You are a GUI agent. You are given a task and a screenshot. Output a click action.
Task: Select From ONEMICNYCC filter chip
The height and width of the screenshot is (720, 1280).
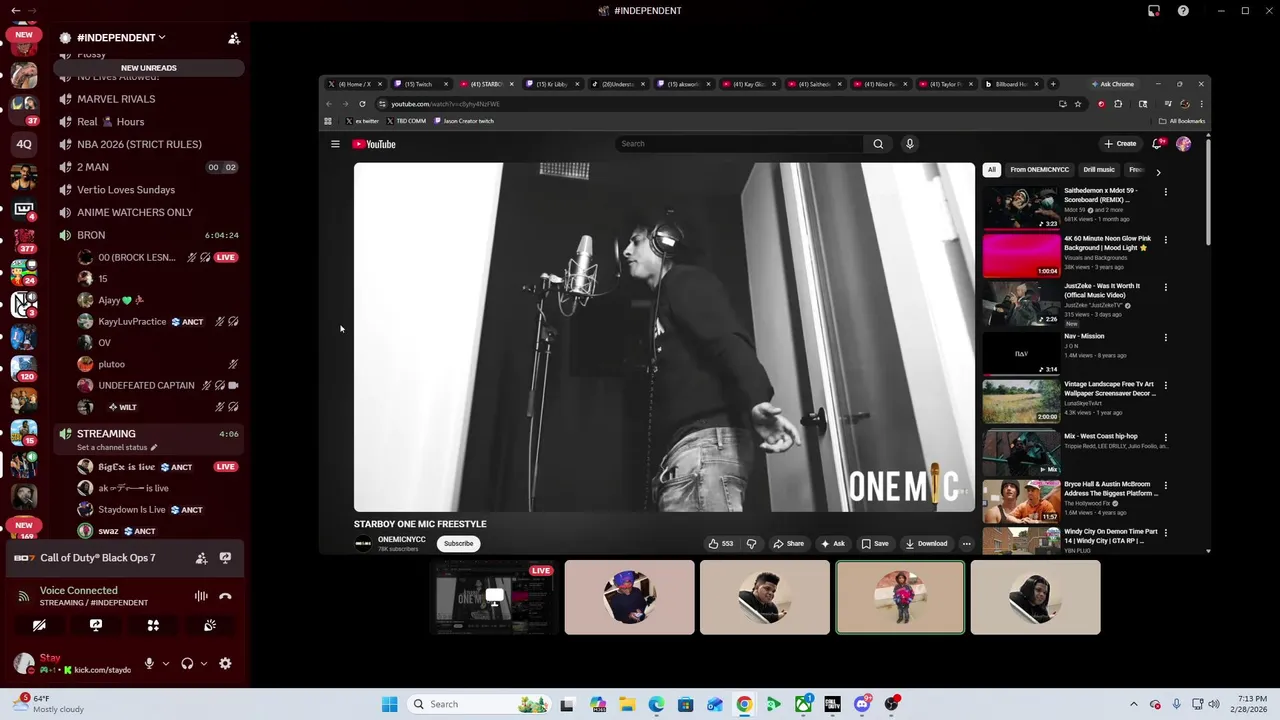pyautogui.click(x=1039, y=170)
